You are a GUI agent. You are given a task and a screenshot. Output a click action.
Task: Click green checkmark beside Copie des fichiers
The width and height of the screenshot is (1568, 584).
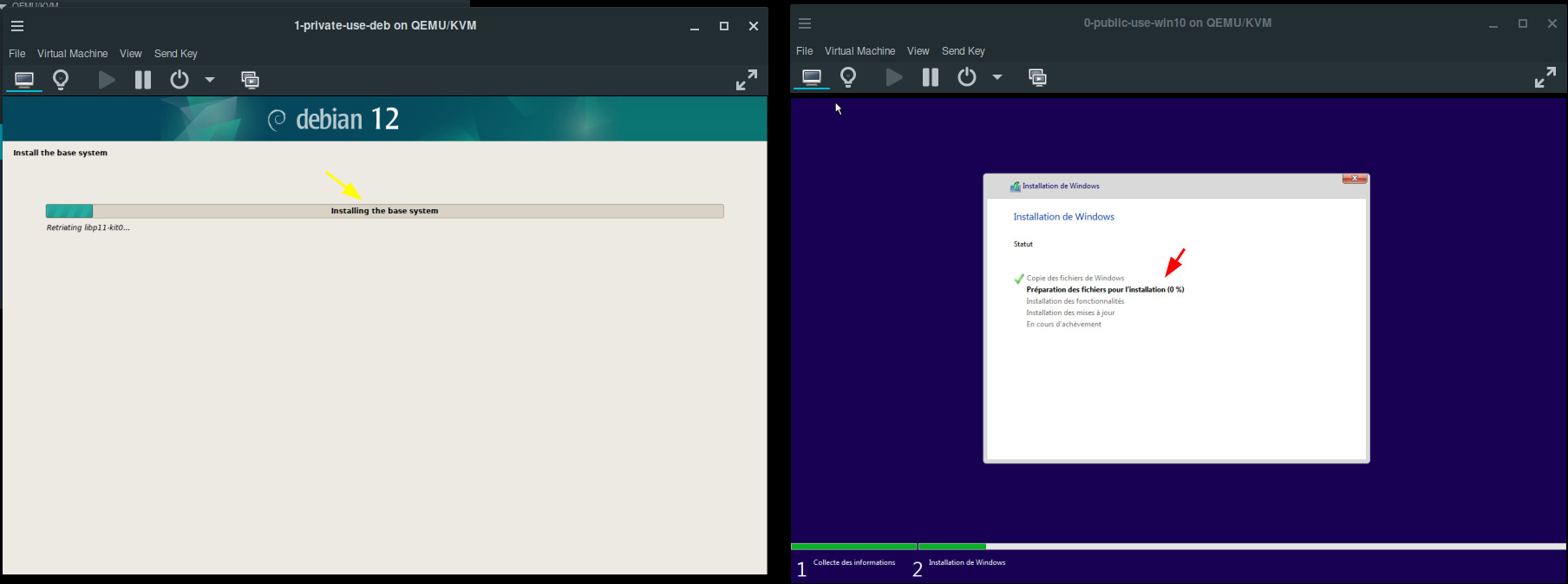point(1019,279)
